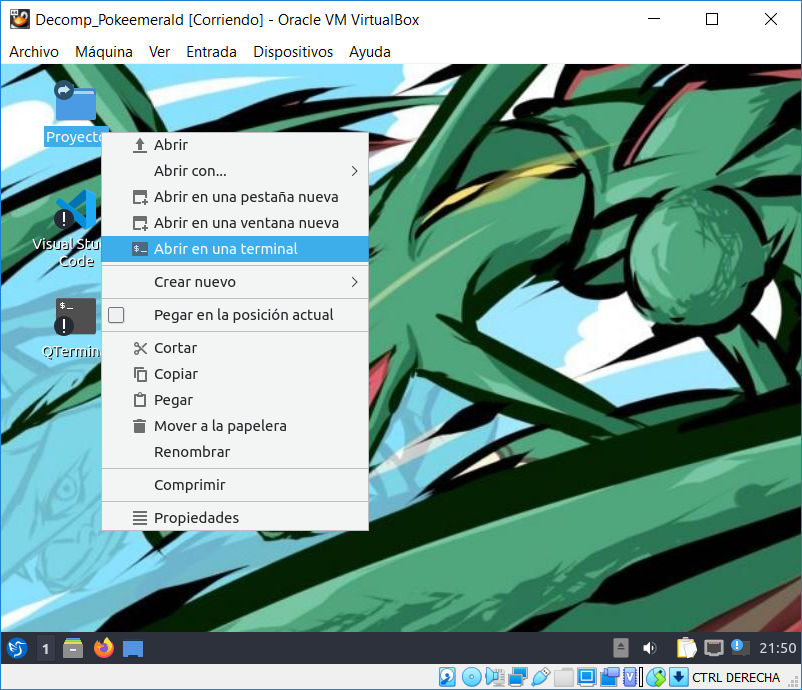The width and height of the screenshot is (802, 690).
Task: Choose 'Mover a la papelera'
Action: pos(220,426)
